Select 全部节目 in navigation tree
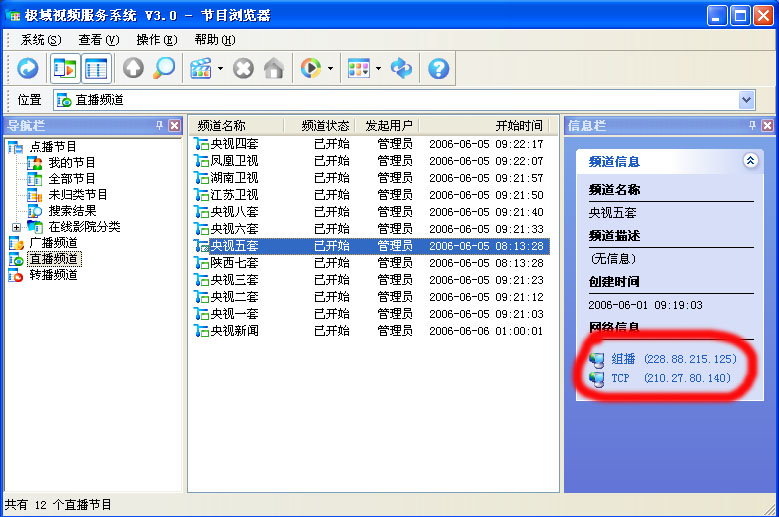Image resolution: width=779 pixels, height=517 pixels. [72, 178]
